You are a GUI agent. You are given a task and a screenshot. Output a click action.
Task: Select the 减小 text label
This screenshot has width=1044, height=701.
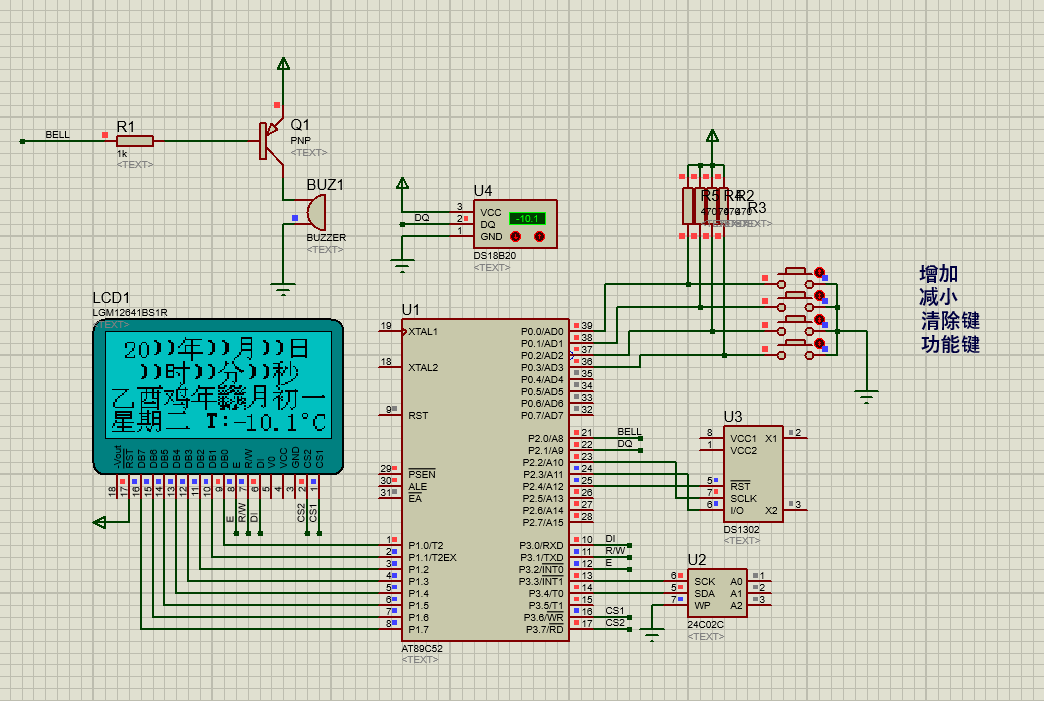[x=938, y=297]
